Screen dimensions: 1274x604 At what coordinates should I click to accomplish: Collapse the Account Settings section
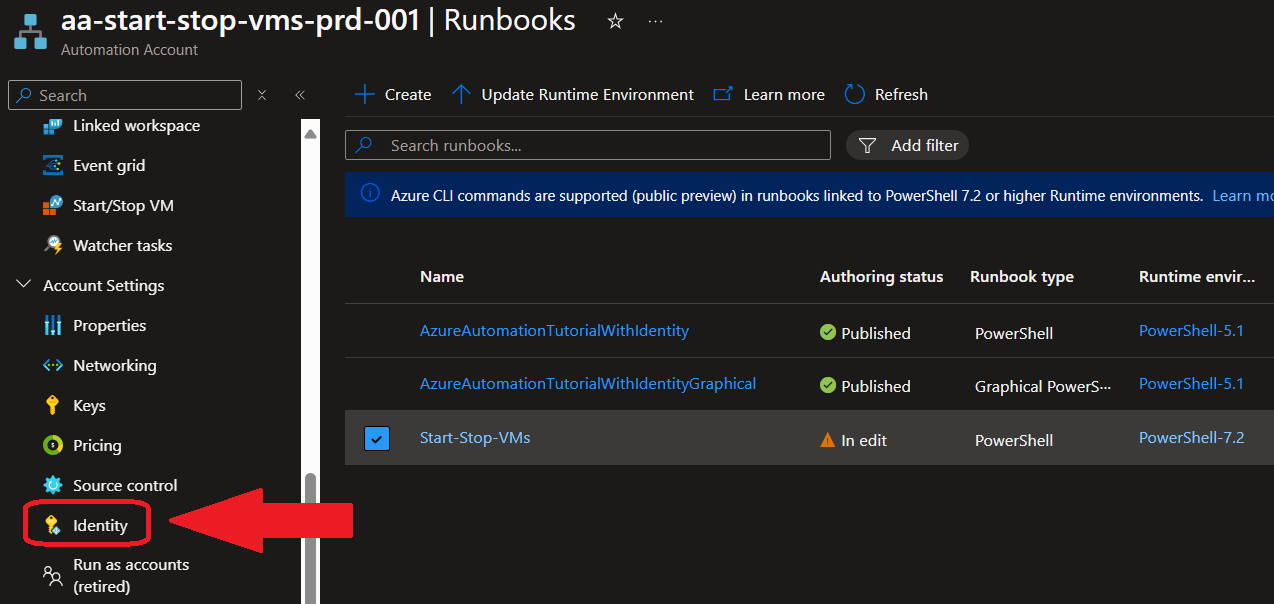[24, 285]
